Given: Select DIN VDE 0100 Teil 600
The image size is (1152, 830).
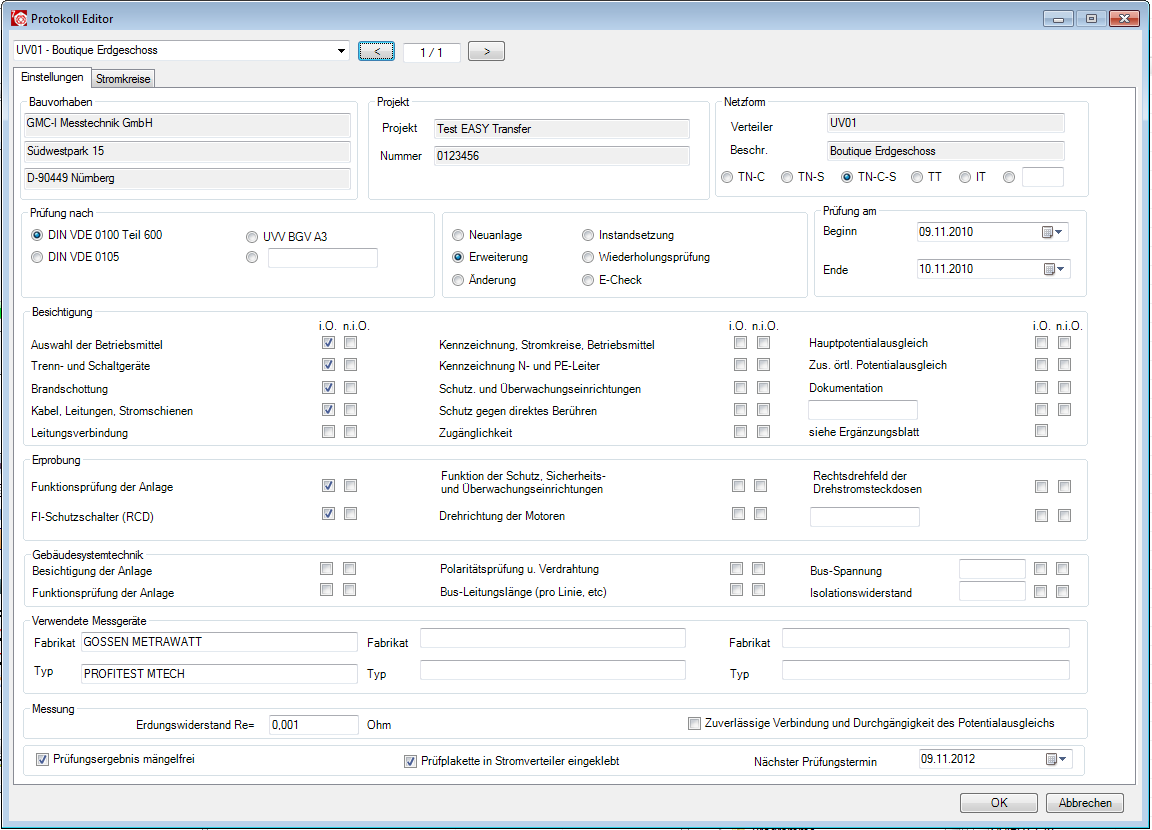Looking at the screenshot, I should (x=37, y=235).
